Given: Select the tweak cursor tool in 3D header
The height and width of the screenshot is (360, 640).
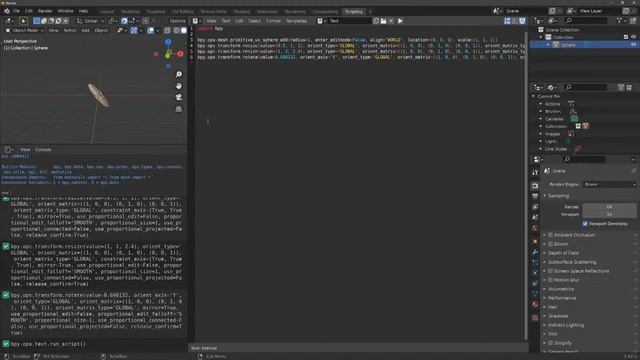Looking at the screenshot, I should 23,21.
